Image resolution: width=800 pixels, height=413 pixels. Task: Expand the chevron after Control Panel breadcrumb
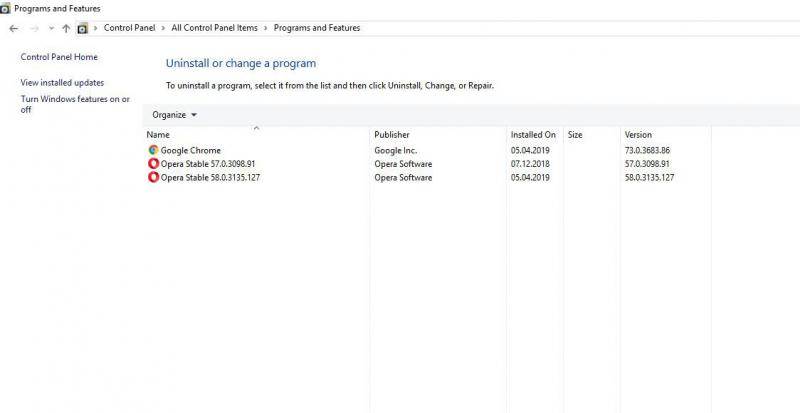point(163,28)
